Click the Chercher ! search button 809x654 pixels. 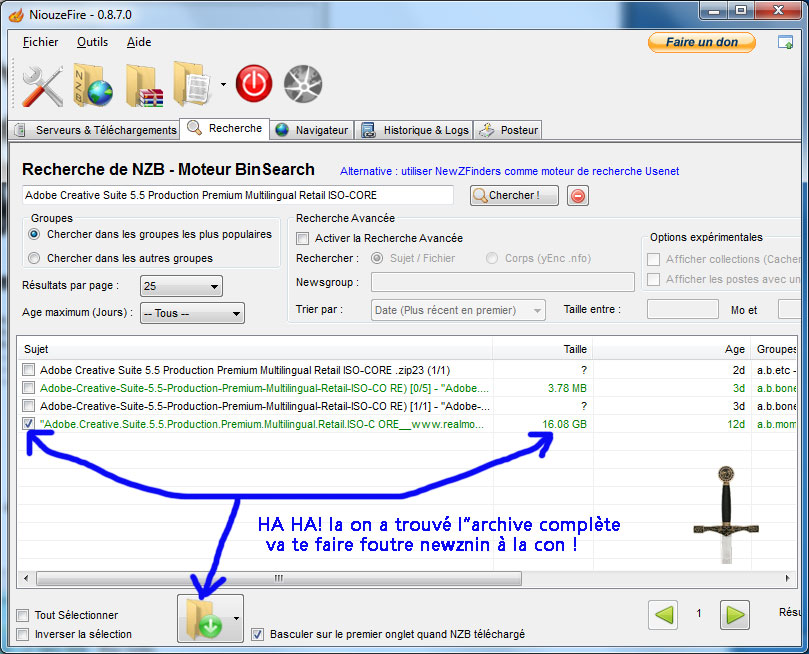(514, 195)
